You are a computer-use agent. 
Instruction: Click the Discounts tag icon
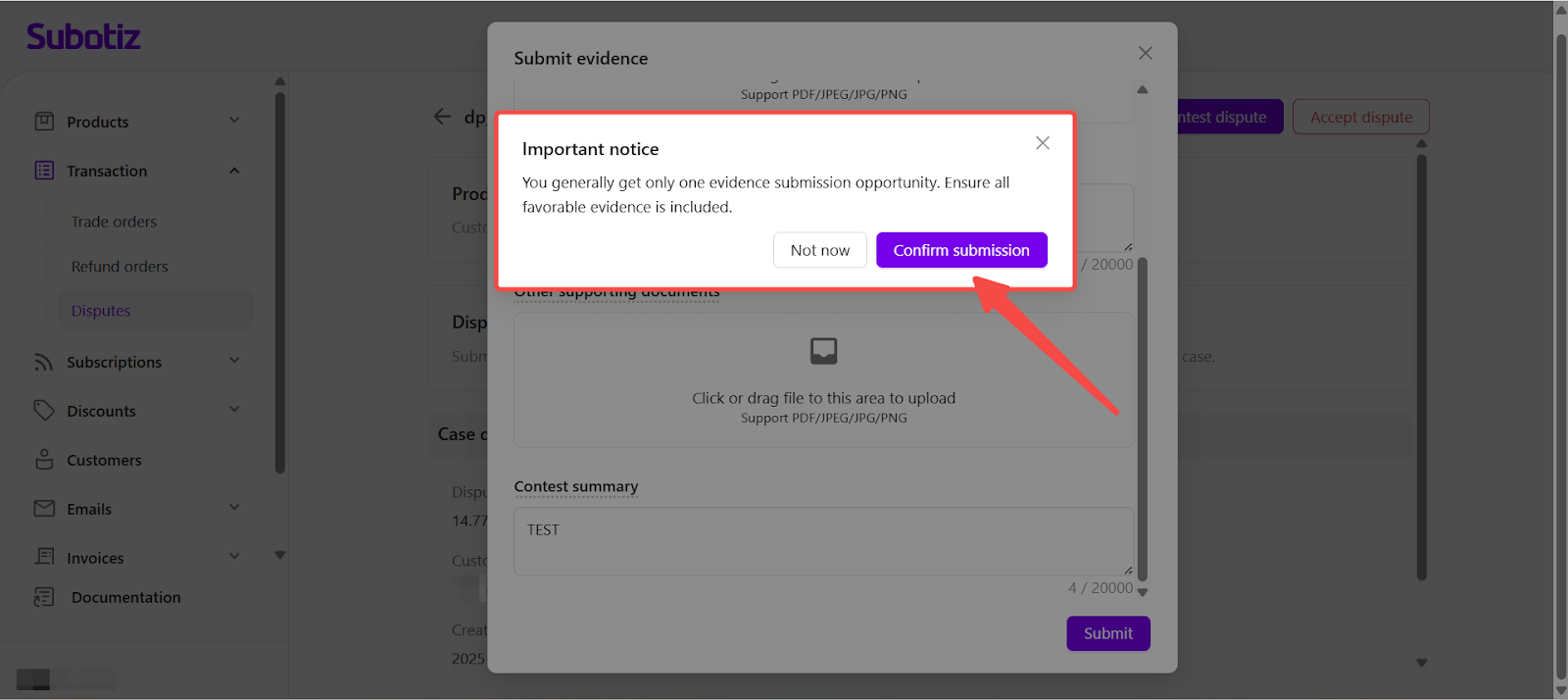point(44,411)
